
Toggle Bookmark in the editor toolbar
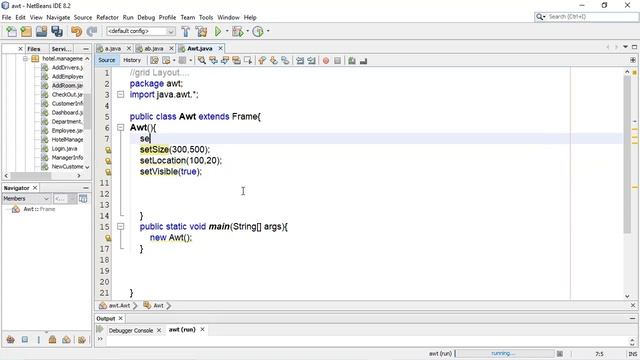pyautogui.click(x=285, y=60)
